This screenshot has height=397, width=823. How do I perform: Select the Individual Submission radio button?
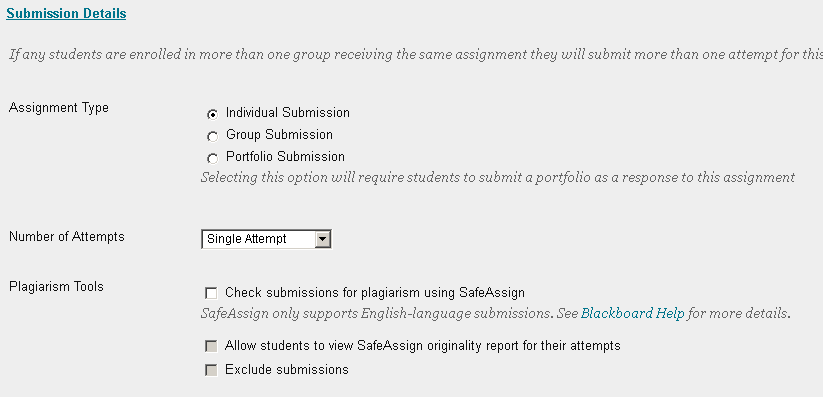(x=212, y=114)
